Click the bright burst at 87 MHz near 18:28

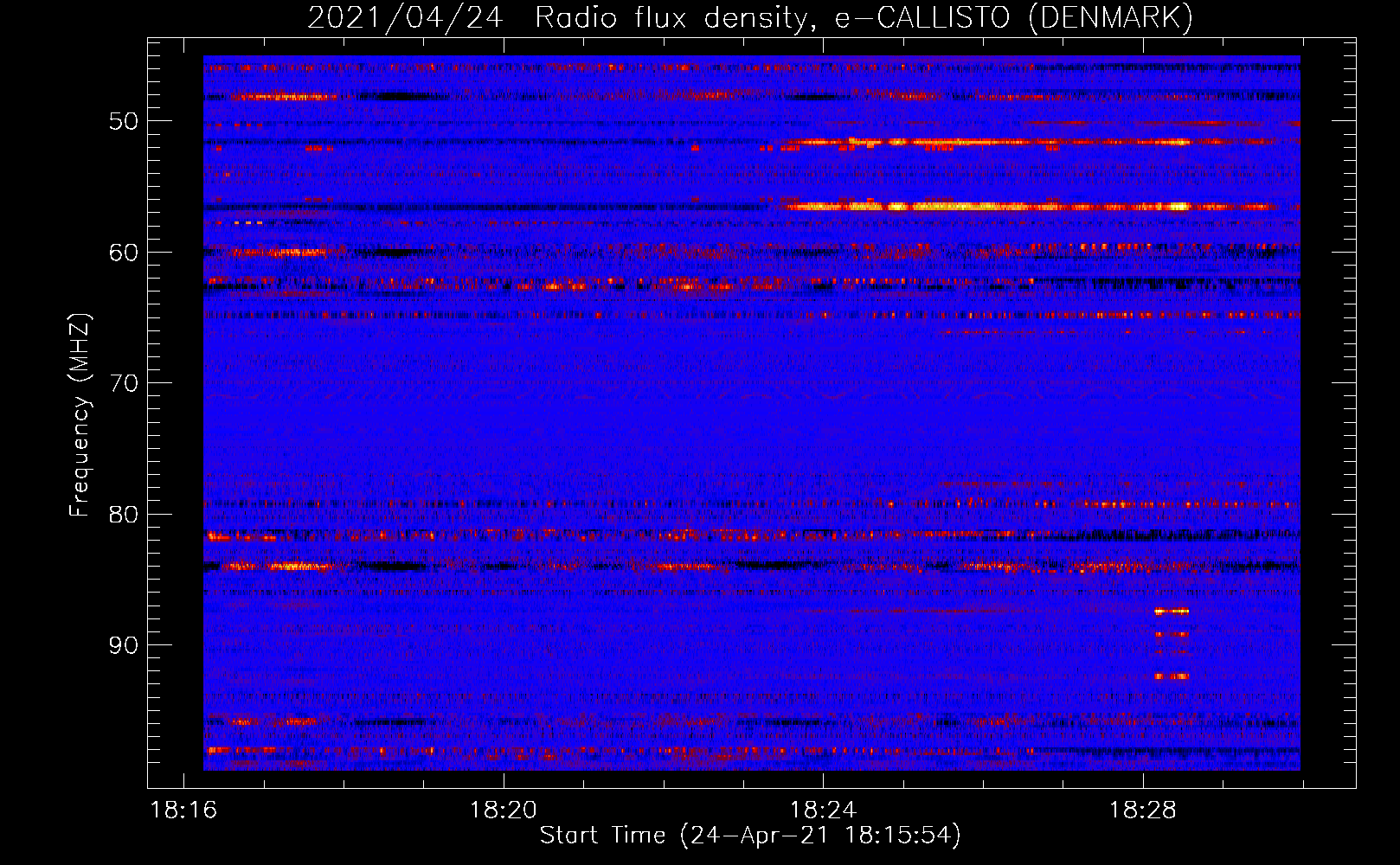[1172, 612]
